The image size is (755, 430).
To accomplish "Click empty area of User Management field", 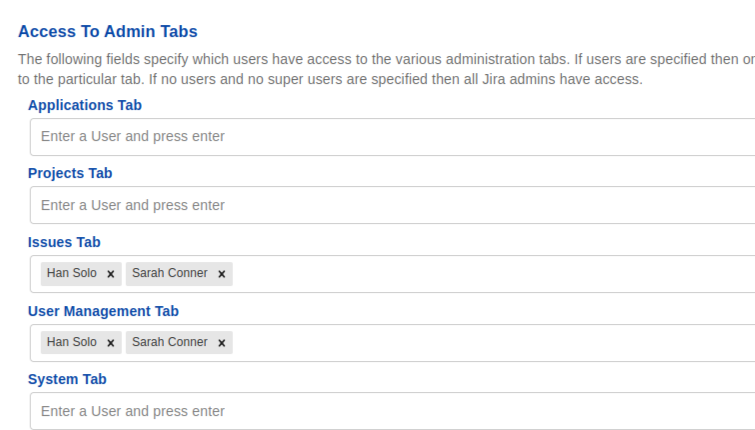I will click(490, 343).
